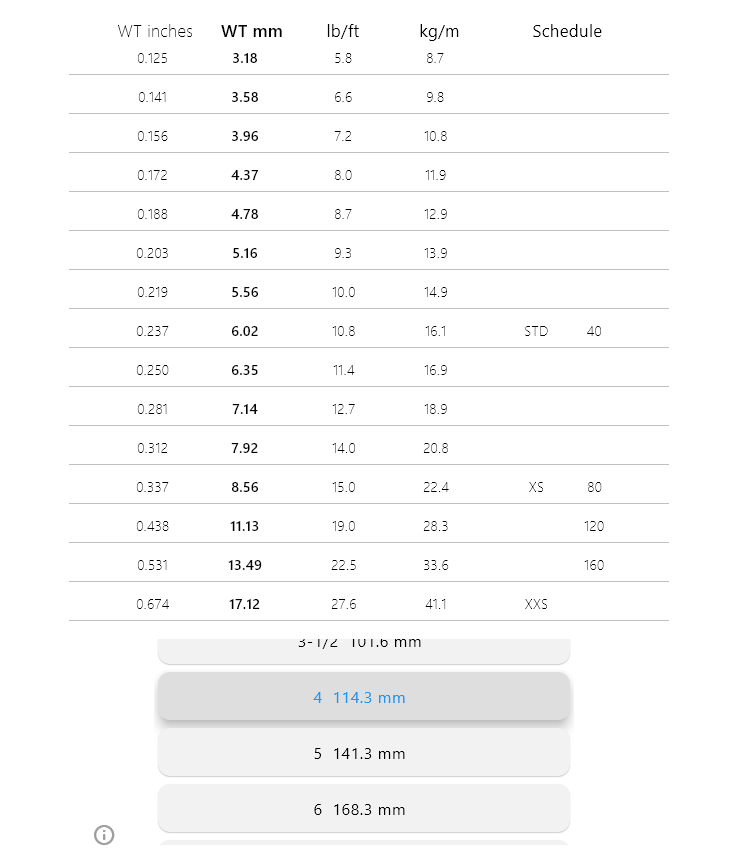Click the info icon at bottom left
Image resolution: width=735 pixels, height=850 pixels.
tap(104, 835)
